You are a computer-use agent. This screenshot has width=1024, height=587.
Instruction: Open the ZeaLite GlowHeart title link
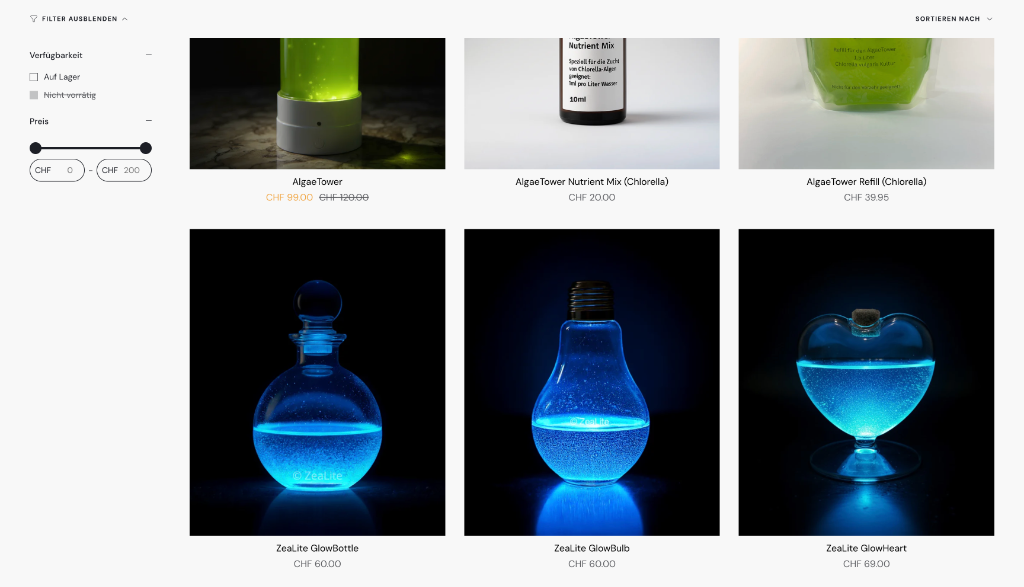click(x=866, y=548)
